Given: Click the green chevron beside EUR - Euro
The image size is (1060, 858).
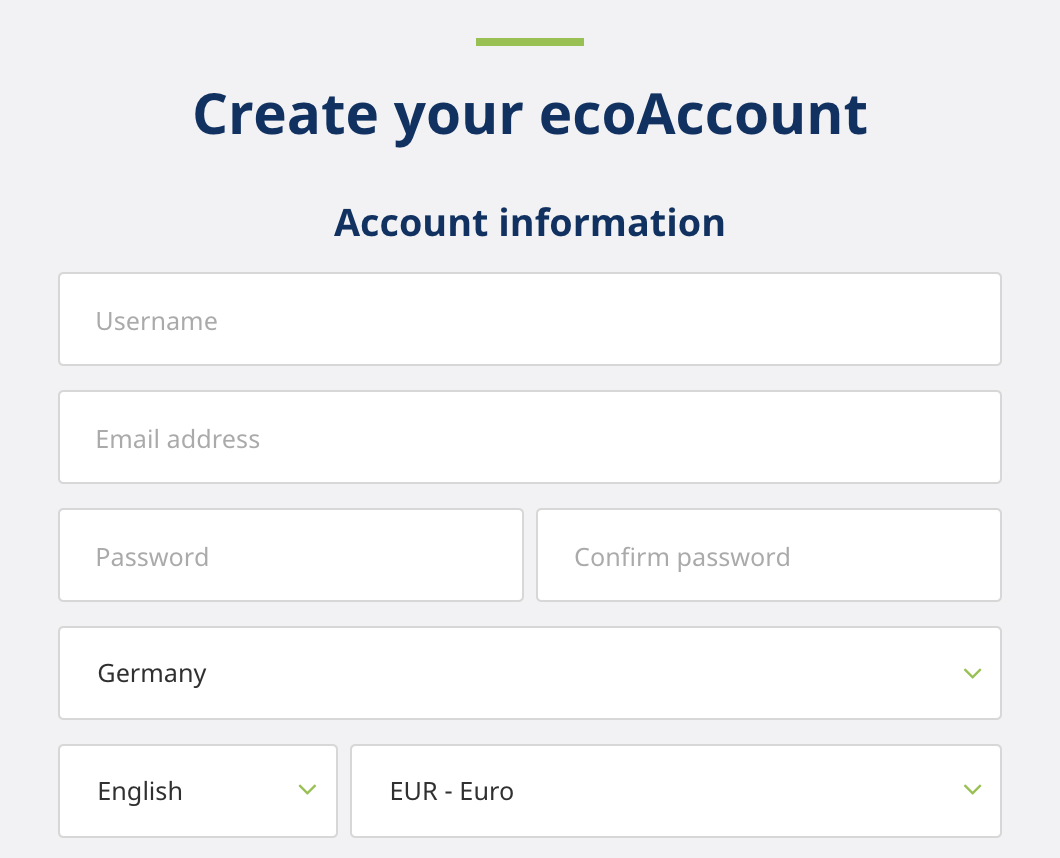Looking at the screenshot, I should 972,791.
